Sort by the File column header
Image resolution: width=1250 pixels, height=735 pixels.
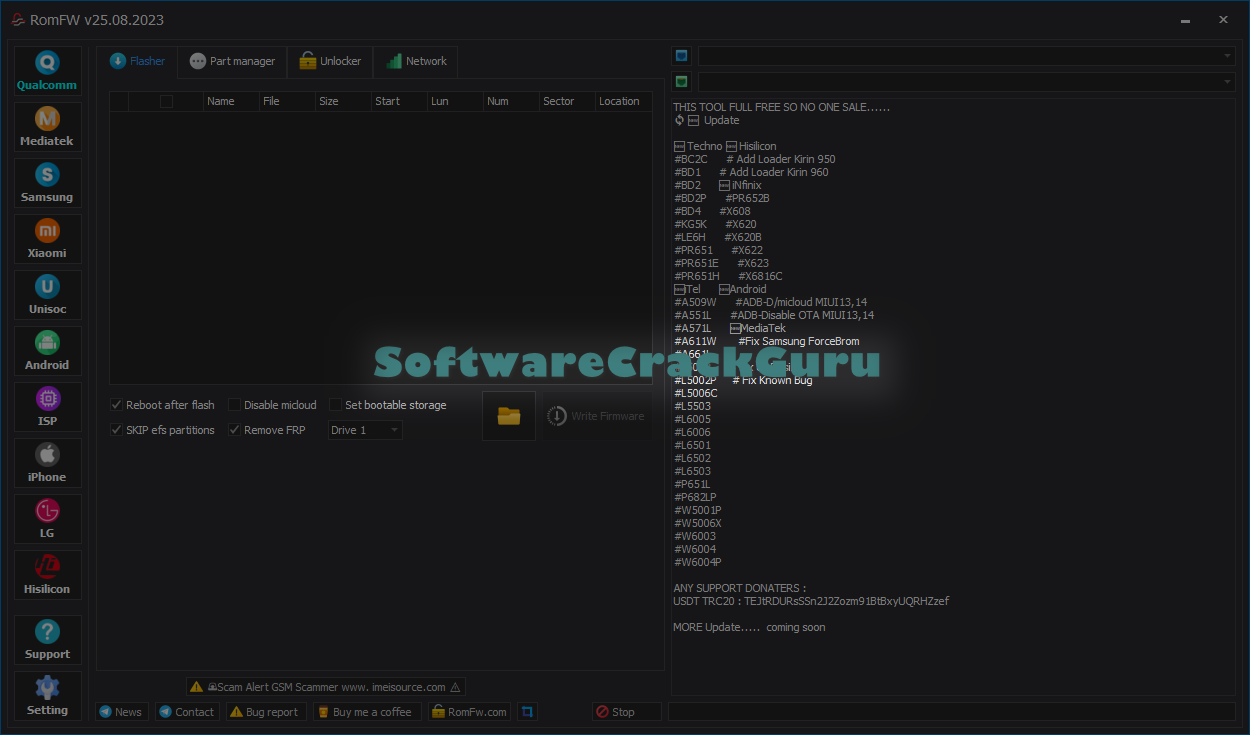coord(286,101)
